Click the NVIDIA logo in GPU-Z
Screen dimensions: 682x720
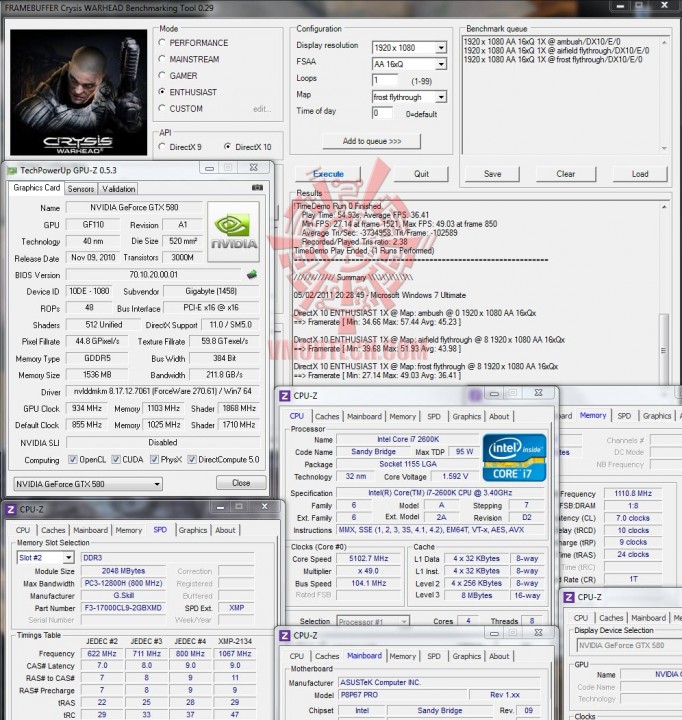coord(233,231)
